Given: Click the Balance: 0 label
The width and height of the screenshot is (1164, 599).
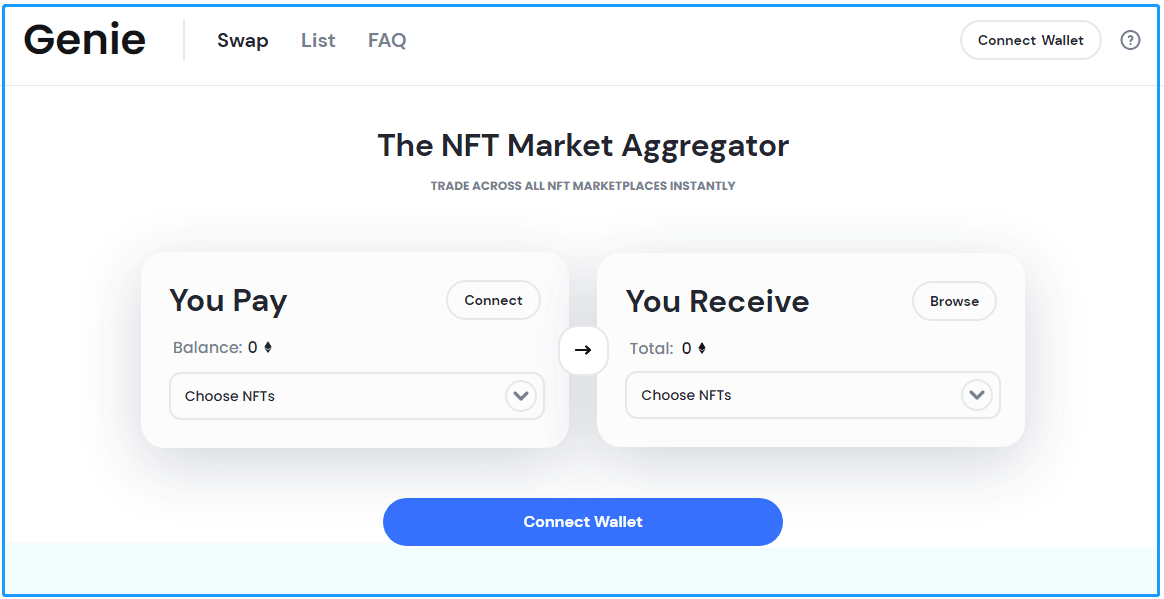Looking at the screenshot, I should (x=215, y=347).
